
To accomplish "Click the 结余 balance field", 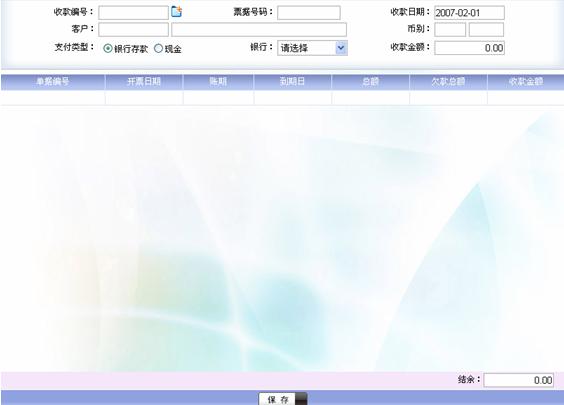I will pyautogui.click(x=518, y=380).
